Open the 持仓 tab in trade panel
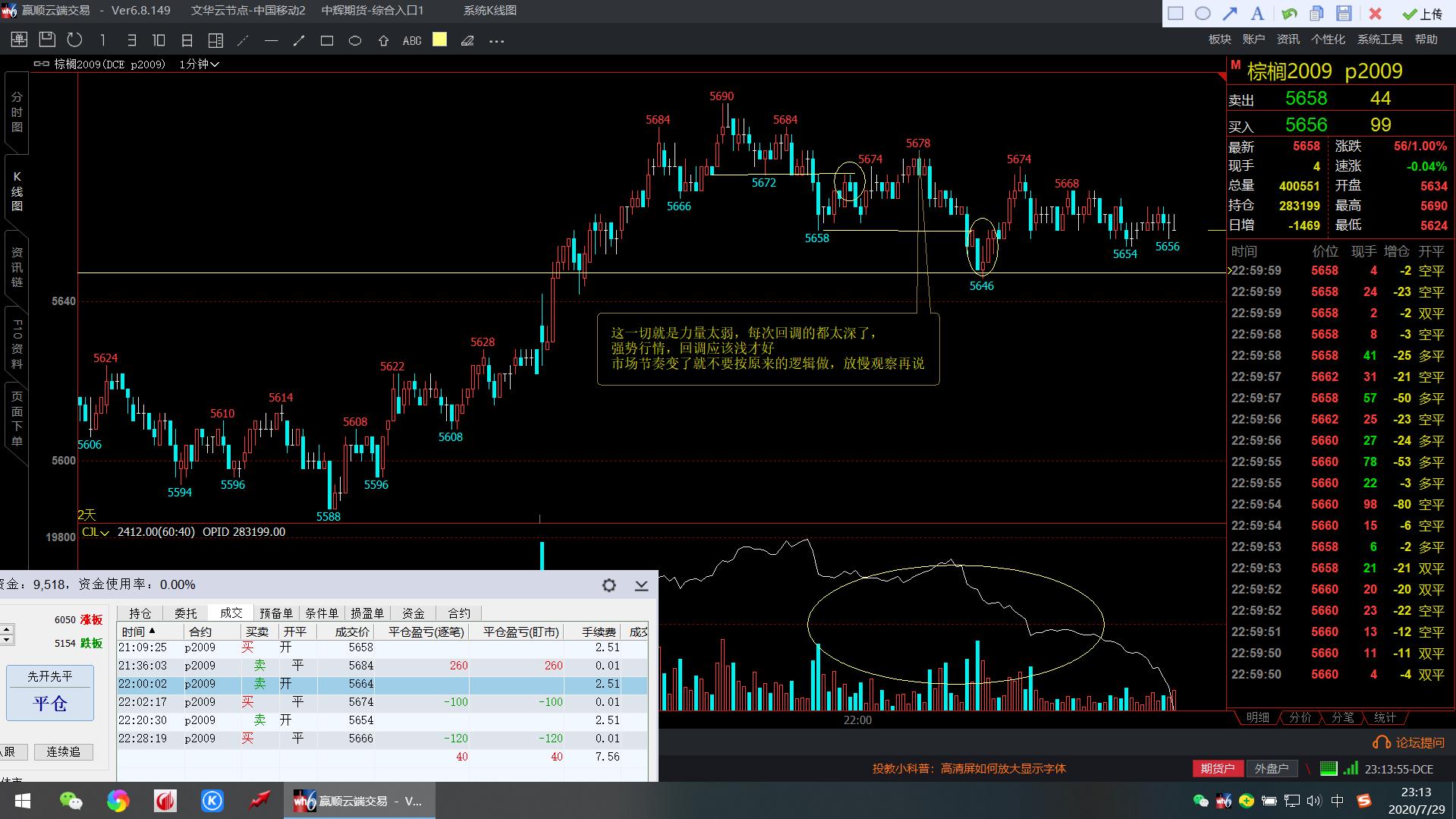The image size is (1456, 819). pos(140,613)
